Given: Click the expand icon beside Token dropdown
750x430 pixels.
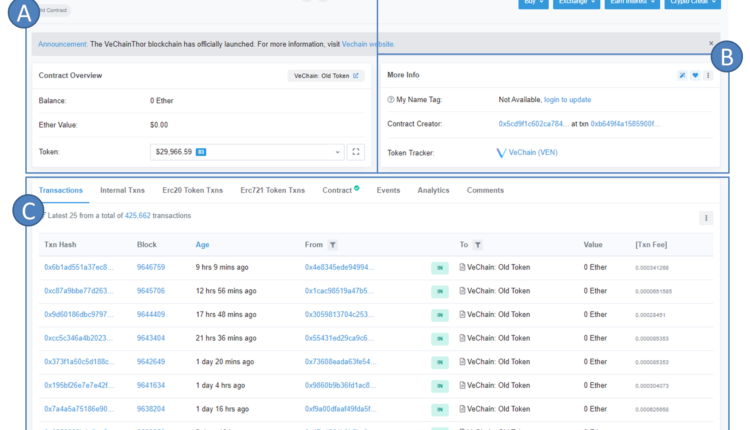Looking at the screenshot, I should tap(356, 152).
